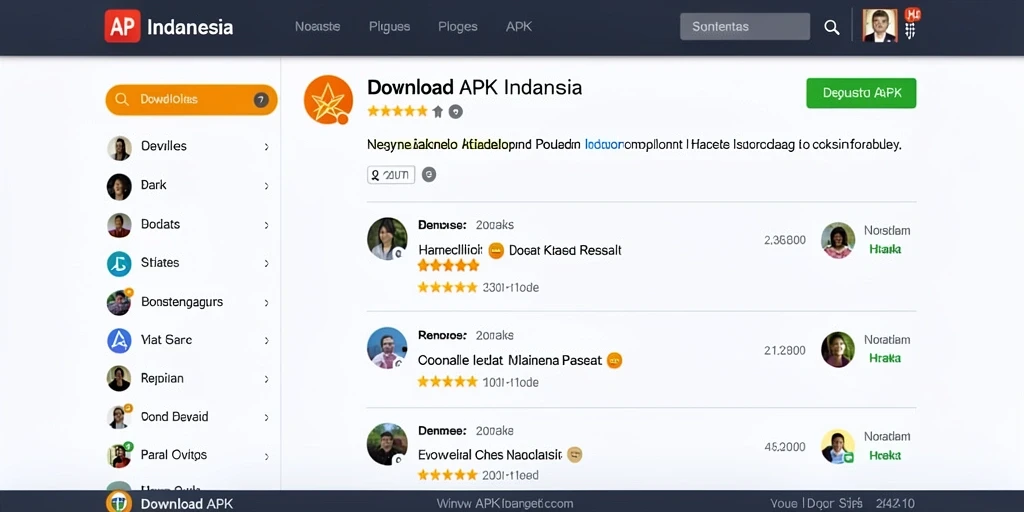Click the search icon in orange Dowdloles bar

(121, 99)
